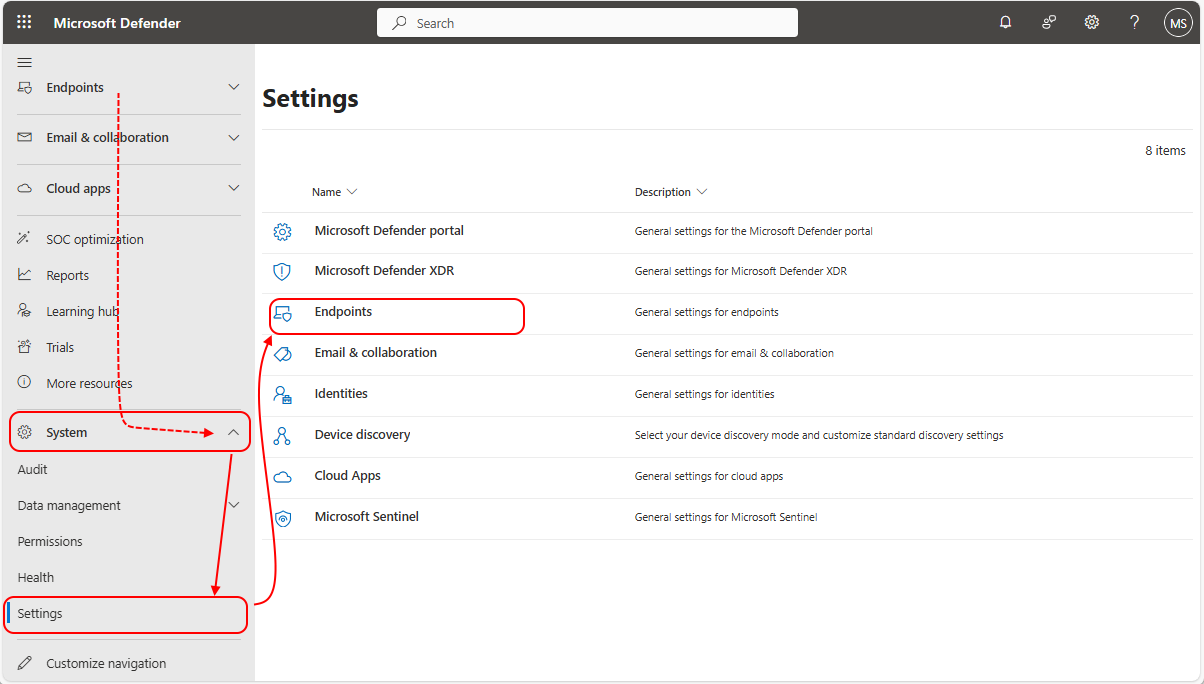Screen dimensions: 1204x684
Task: Open notifications via the bell icon
Action: [x=1005, y=21]
